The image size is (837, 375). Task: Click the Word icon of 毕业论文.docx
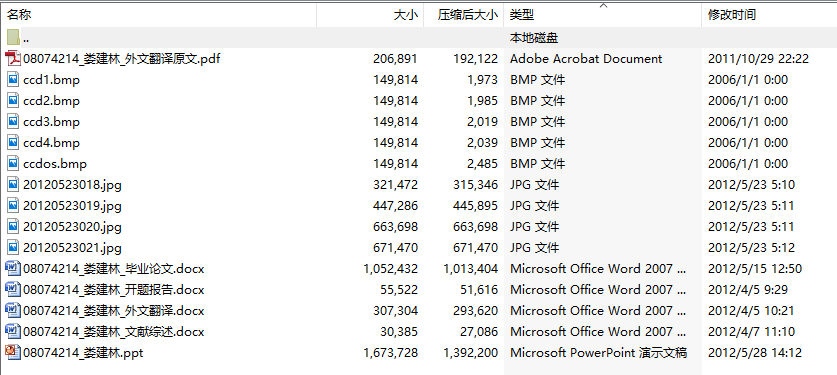coord(13,269)
